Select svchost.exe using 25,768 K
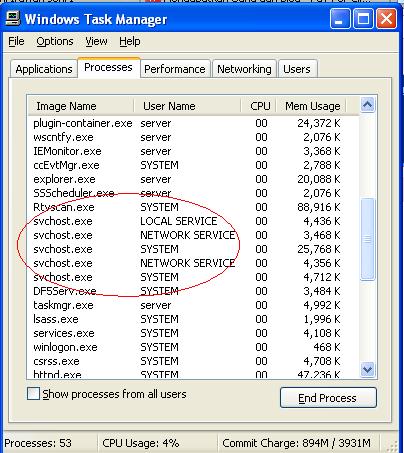This screenshot has height=453, width=404. pos(187,249)
